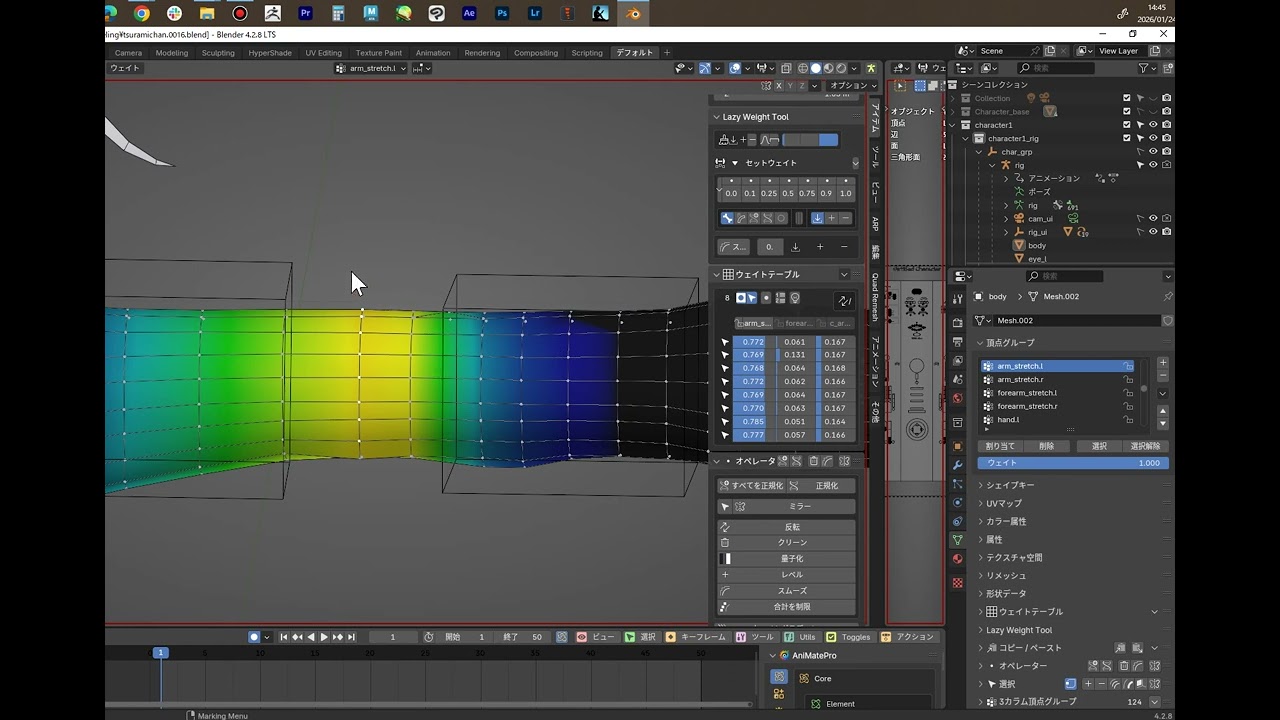Jump to the end frame with the timeline control
Screen dimensions: 1280x720
351,637
